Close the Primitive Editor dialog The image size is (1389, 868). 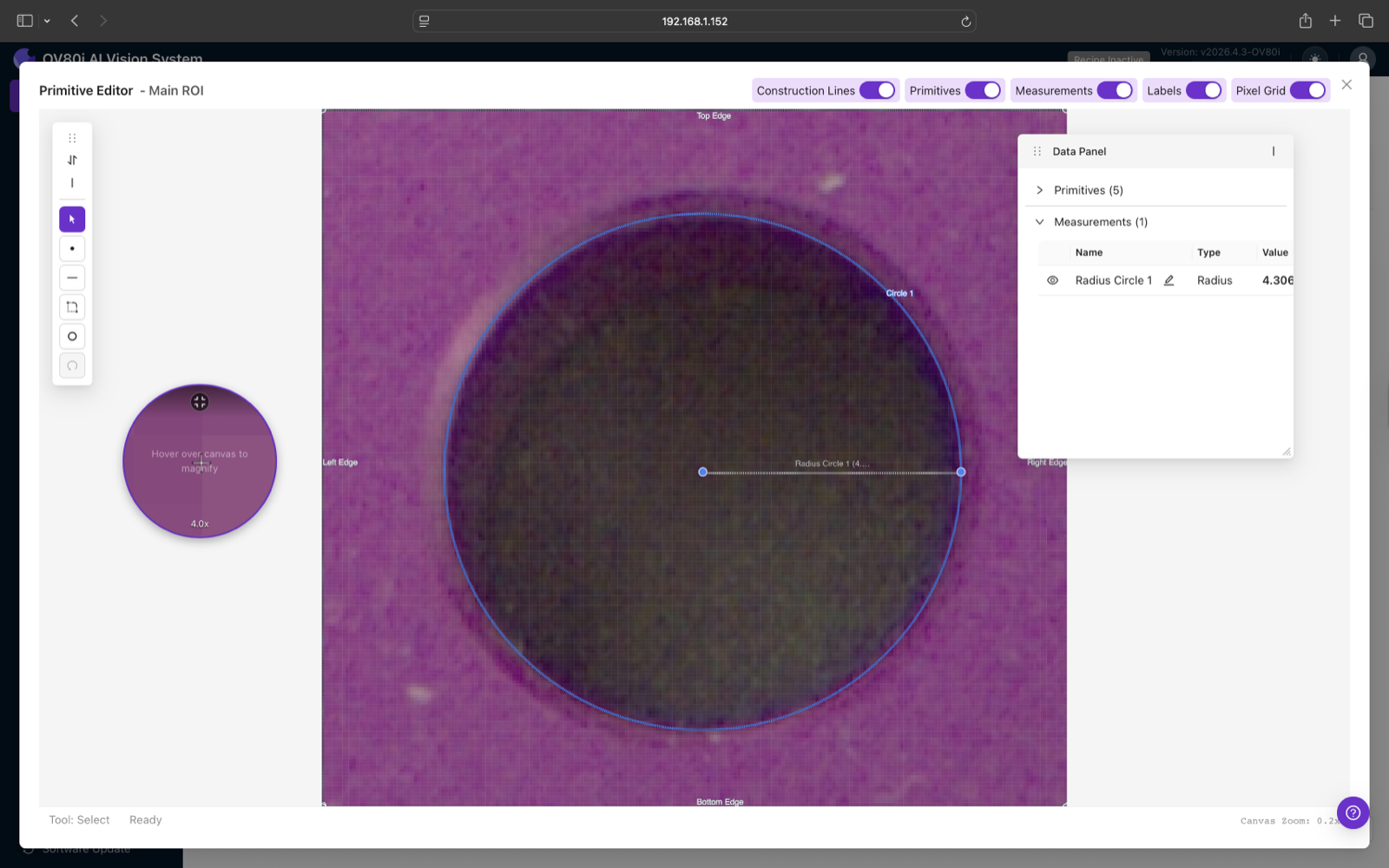point(1346,84)
